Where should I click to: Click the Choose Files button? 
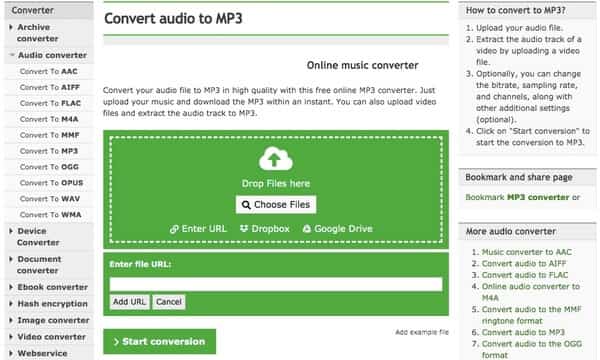click(x=276, y=205)
